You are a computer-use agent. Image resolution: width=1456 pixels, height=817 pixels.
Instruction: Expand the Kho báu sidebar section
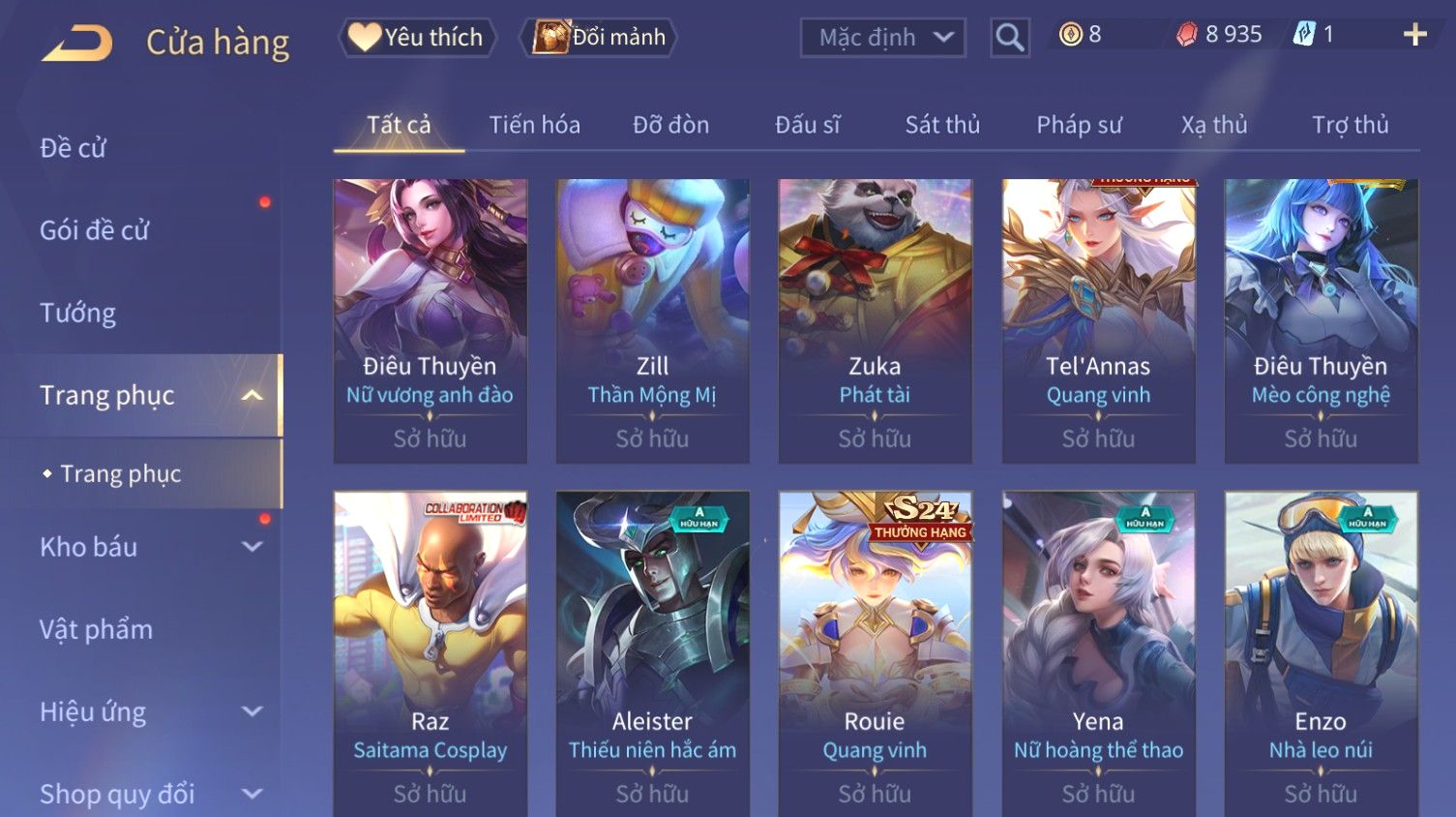pos(252,547)
